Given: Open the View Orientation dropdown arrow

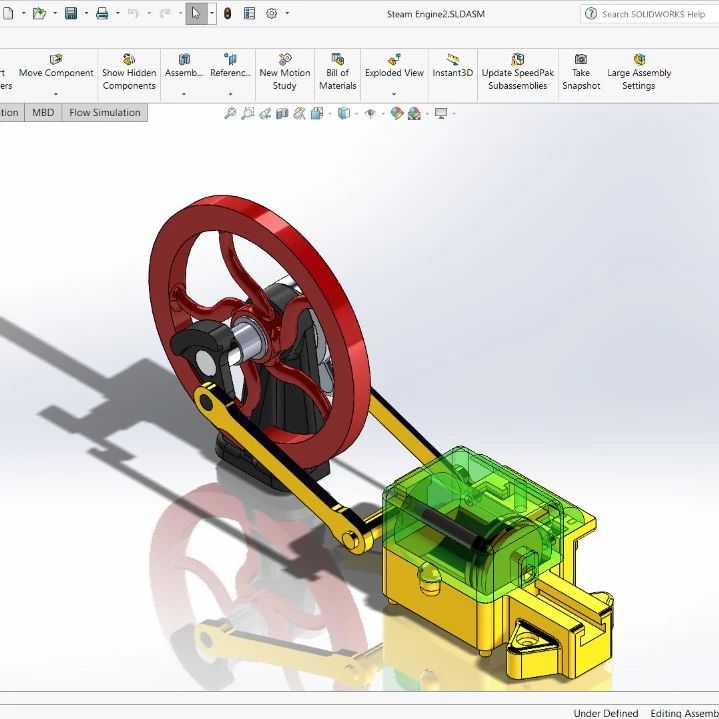Looking at the screenshot, I should coord(330,114).
